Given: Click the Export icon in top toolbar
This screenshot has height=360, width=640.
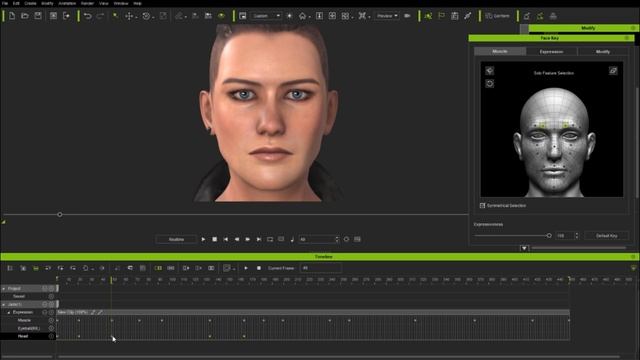Looking at the screenshot, I should coord(66,16).
